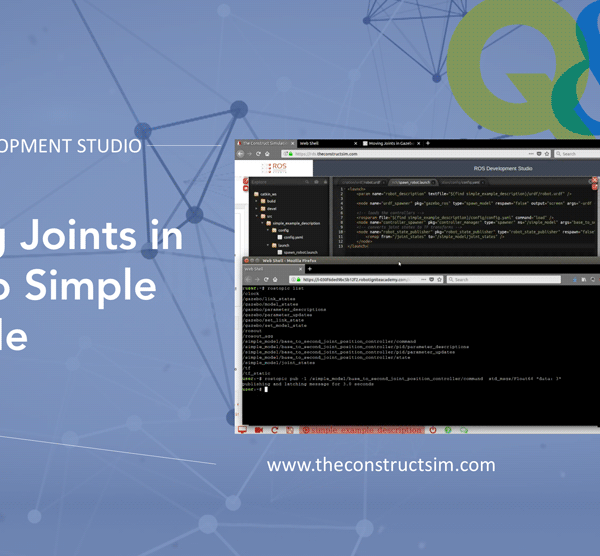
Task: Click the home icon in the back Firefox window
Action: click(x=267, y=154)
